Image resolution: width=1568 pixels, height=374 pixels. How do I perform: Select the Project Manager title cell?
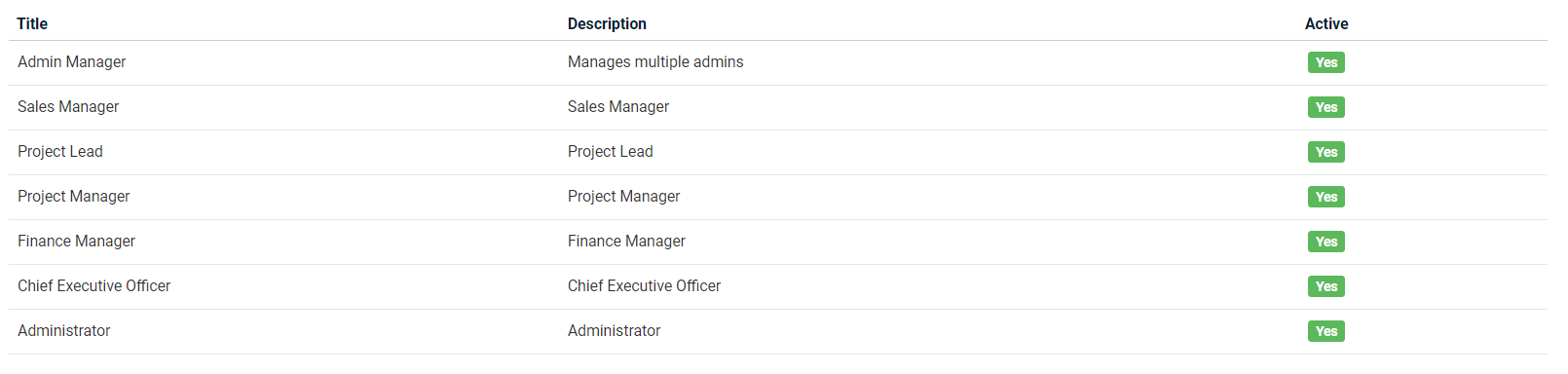coord(74,197)
